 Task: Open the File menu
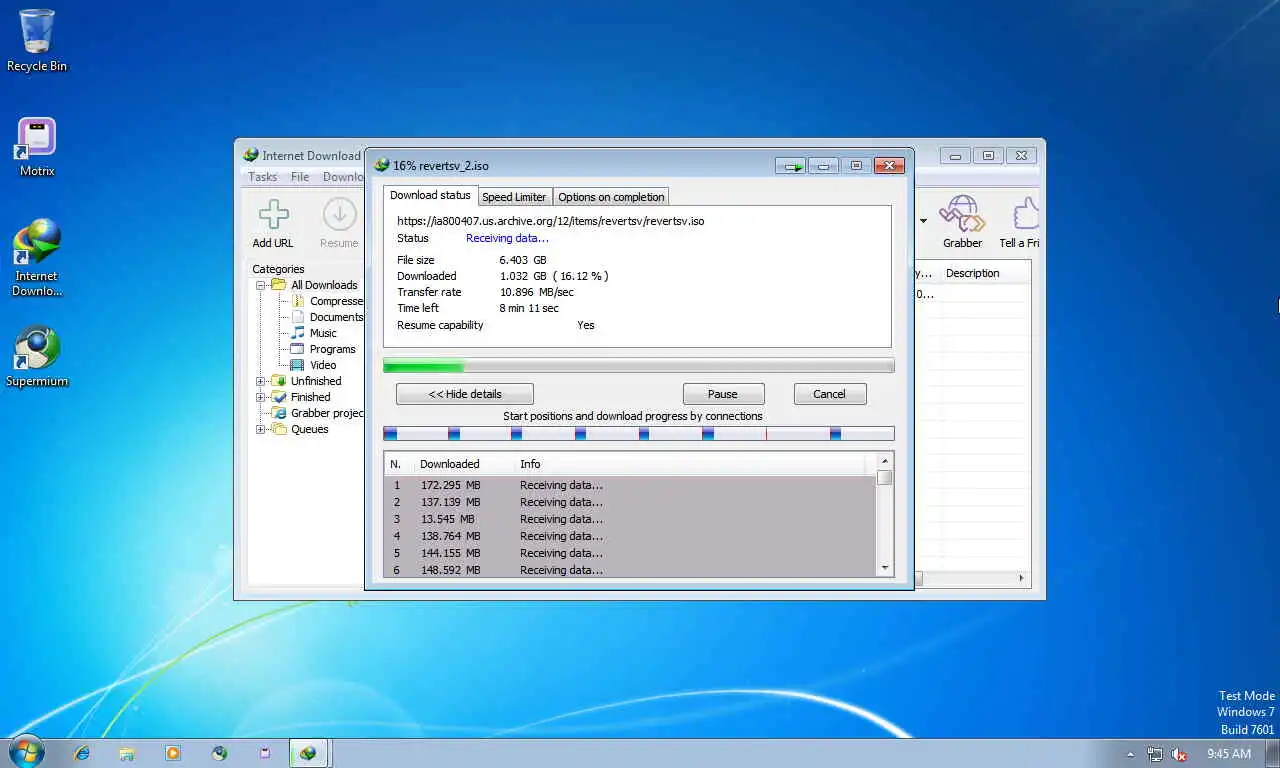[x=300, y=177]
